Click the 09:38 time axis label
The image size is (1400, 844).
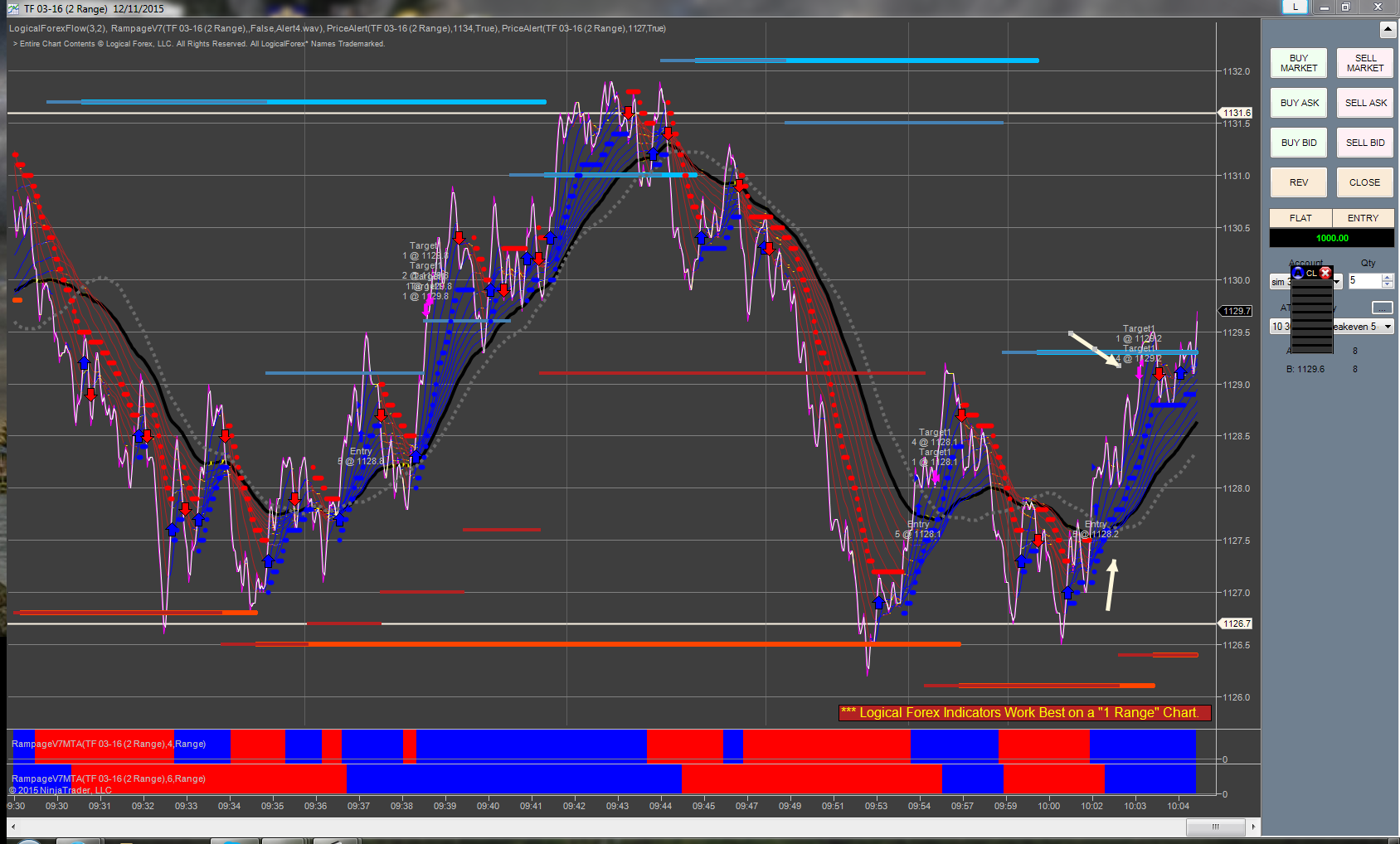(x=401, y=806)
